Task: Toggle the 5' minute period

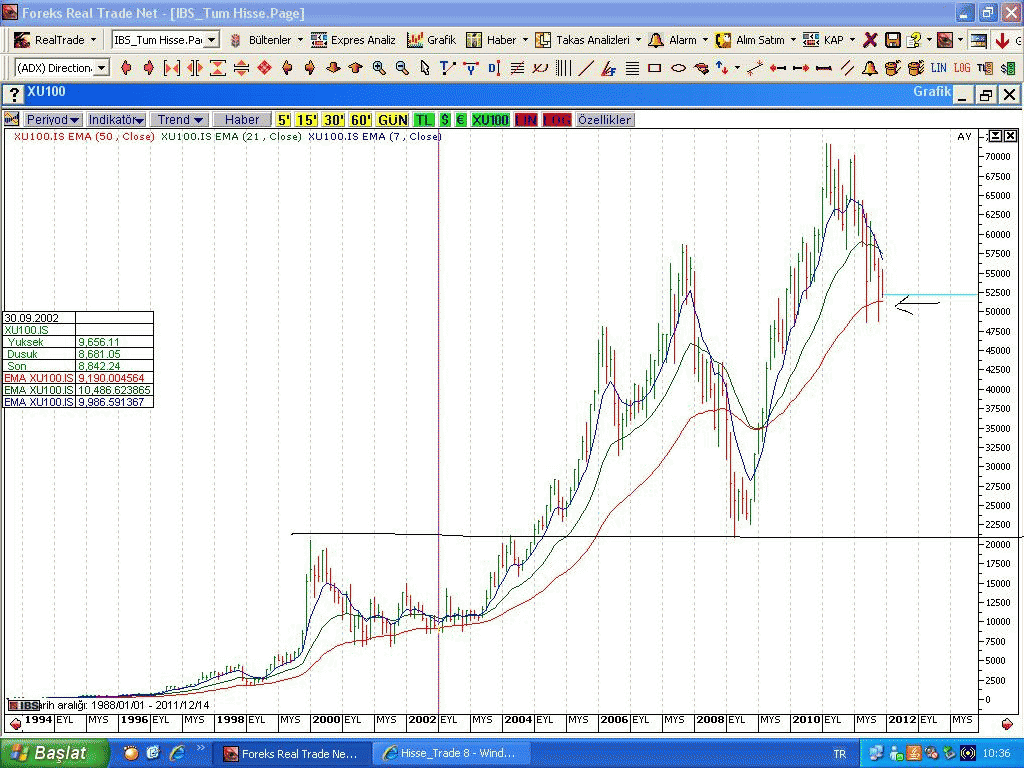Action: tap(283, 120)
